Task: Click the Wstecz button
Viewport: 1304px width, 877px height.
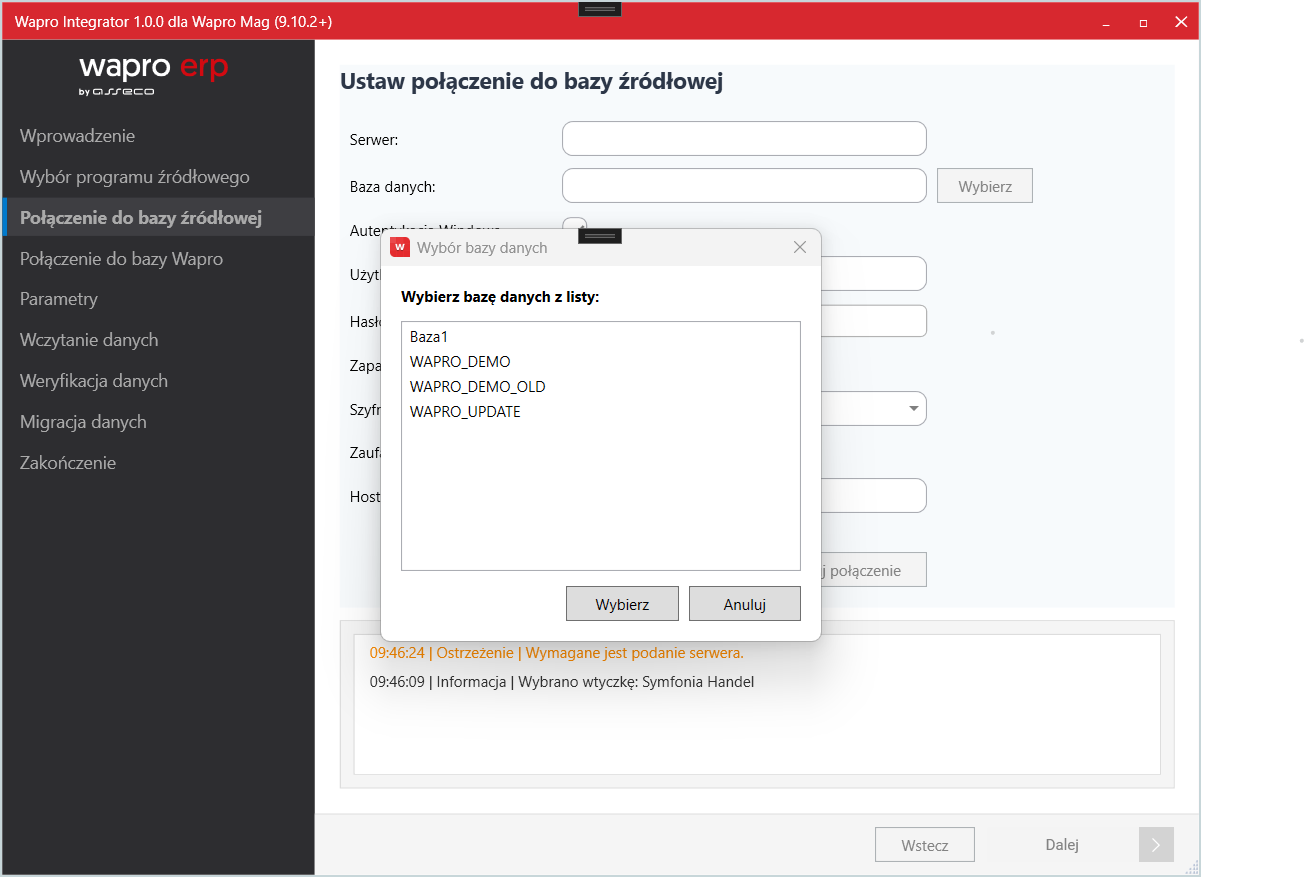Action: pos(924,845)
